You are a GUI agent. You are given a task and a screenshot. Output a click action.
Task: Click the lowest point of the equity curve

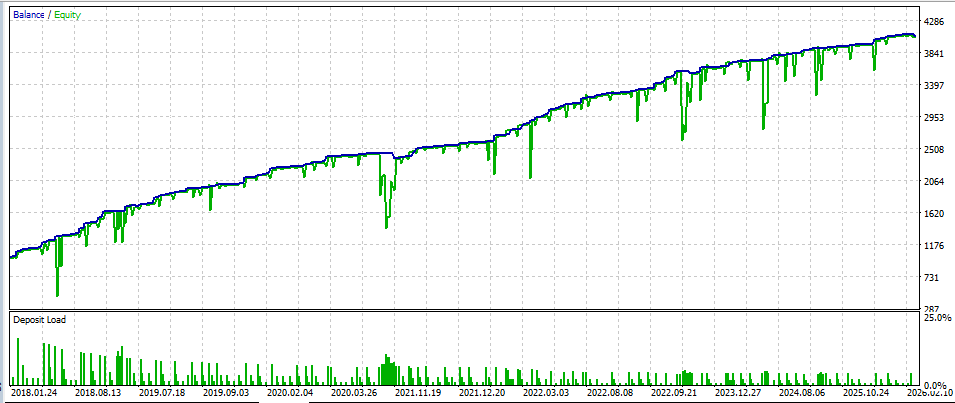tap(57, 296)
